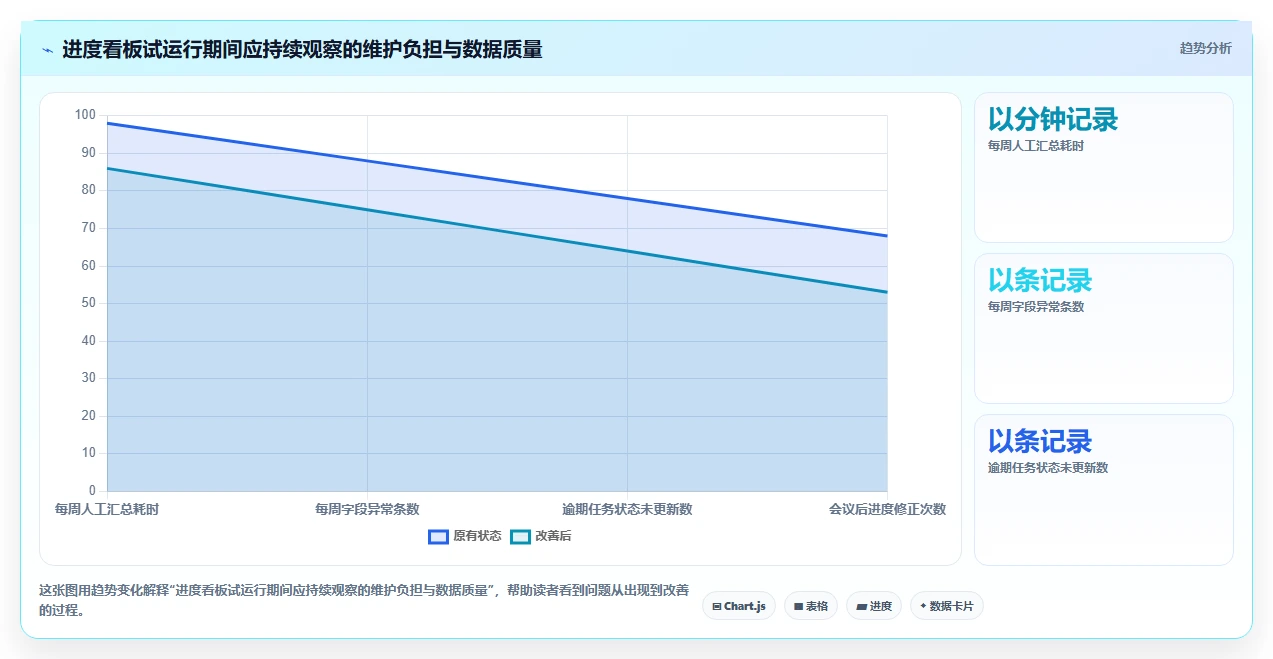Viewport: 1273px width, 659px height.
Task: Click the y-axis value 100
Action: [x=85, y=115]
